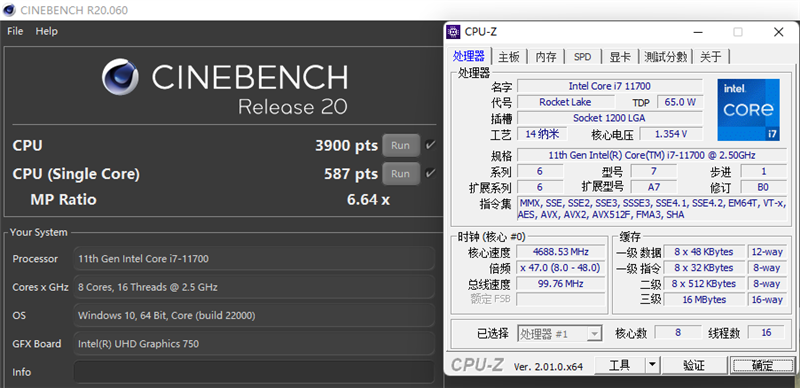The image size is (800, 388).
Task: Click the L2 cache 8 x 512 KBytes value
Action: click(704, 283)
